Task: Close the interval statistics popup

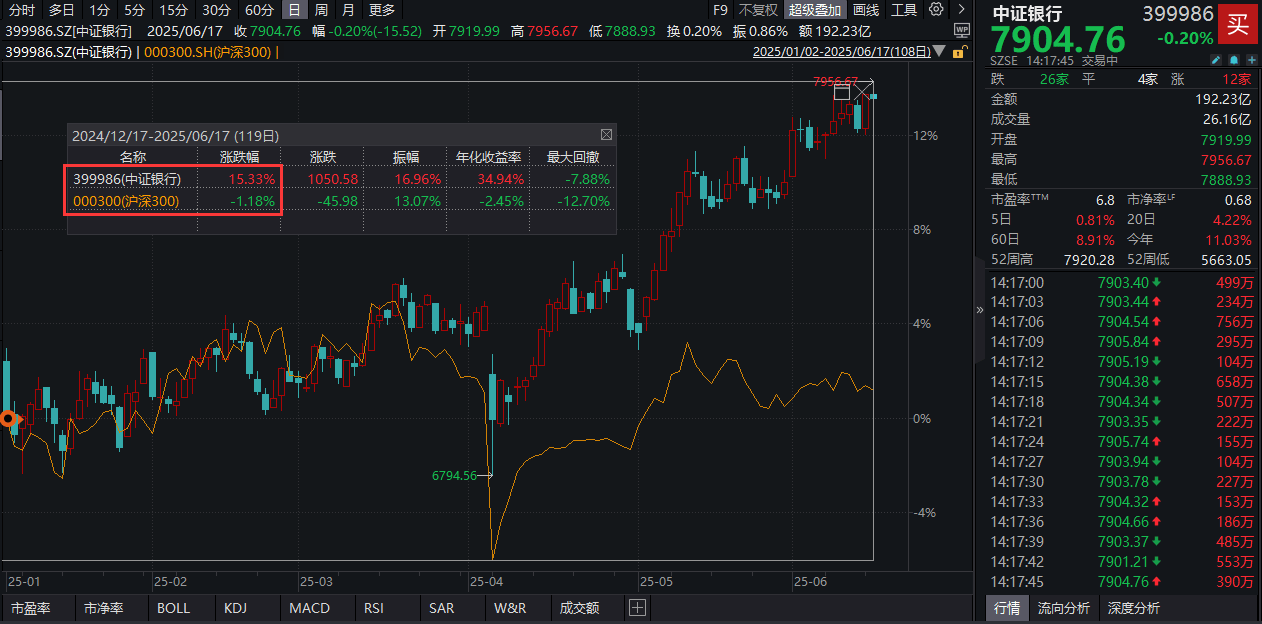Action: coord(606,134)
